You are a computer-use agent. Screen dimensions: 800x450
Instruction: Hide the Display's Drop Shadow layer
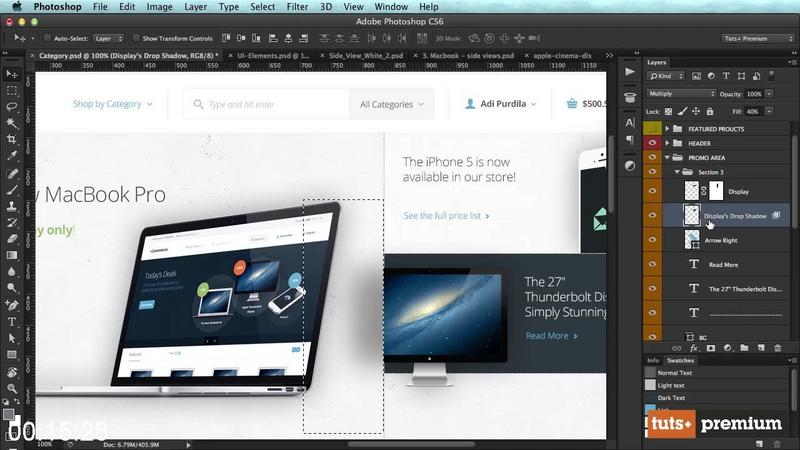pos(653,216)
